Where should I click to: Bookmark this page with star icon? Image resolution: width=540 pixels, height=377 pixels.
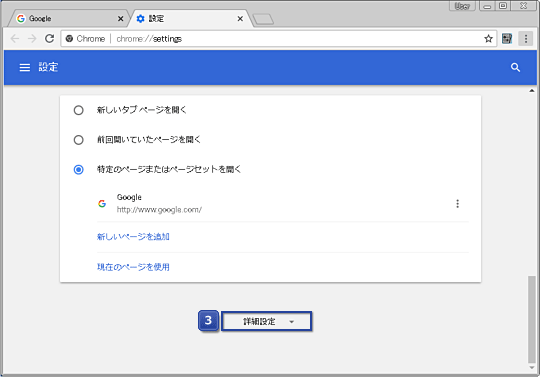[x=488, y=39]
